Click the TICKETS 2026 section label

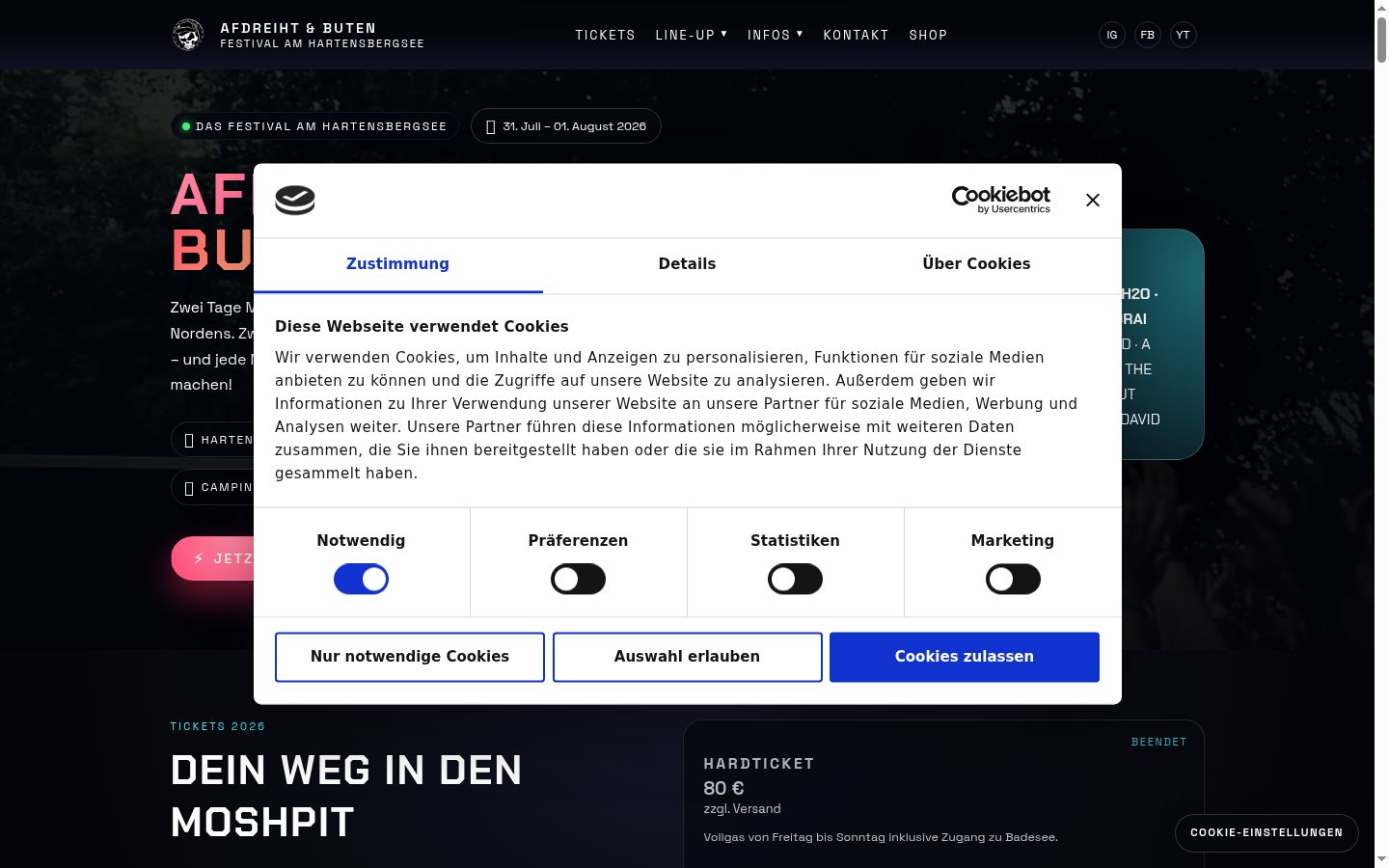(x=218, y=726)
